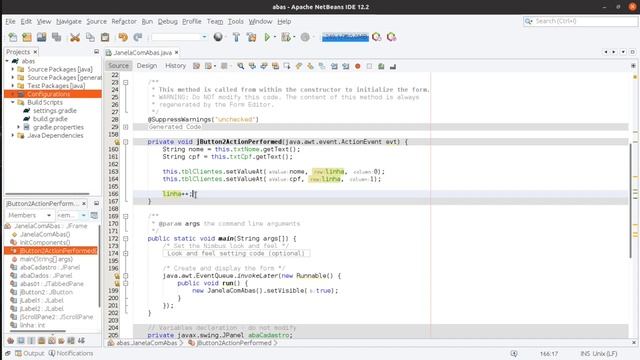
Task: Click the Copy toolbar icon
Action: [x=90, y=37]
